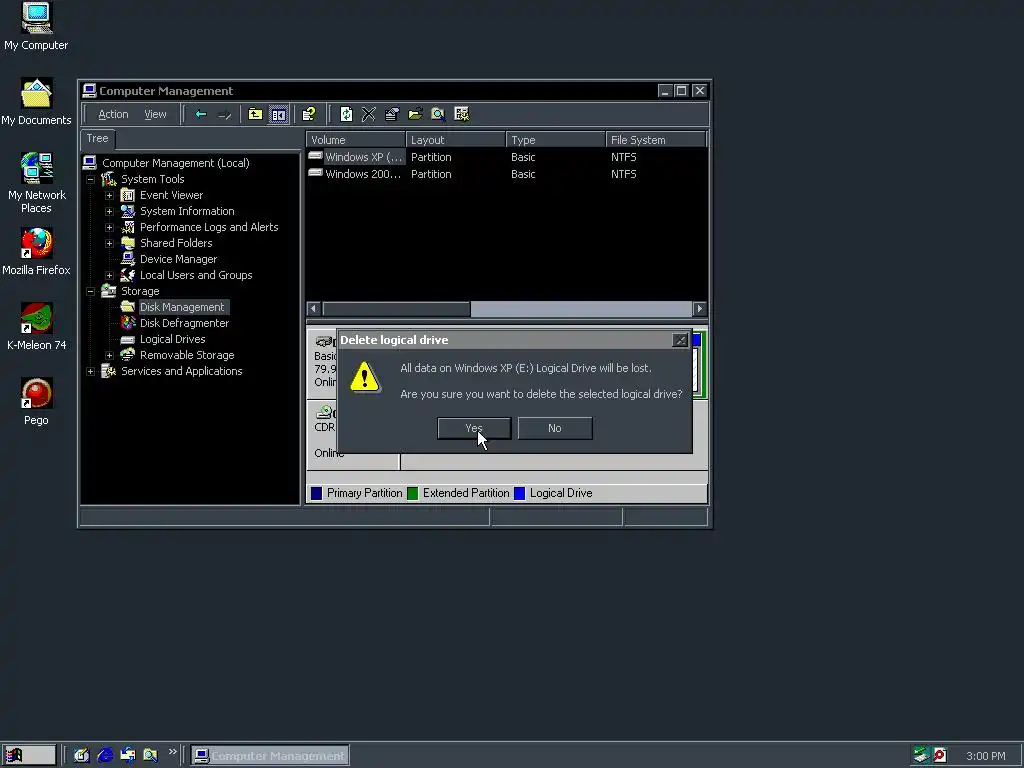The image size is (1024, 768).
Task: Expand the Shared Folders node
Action: [110, 243]
